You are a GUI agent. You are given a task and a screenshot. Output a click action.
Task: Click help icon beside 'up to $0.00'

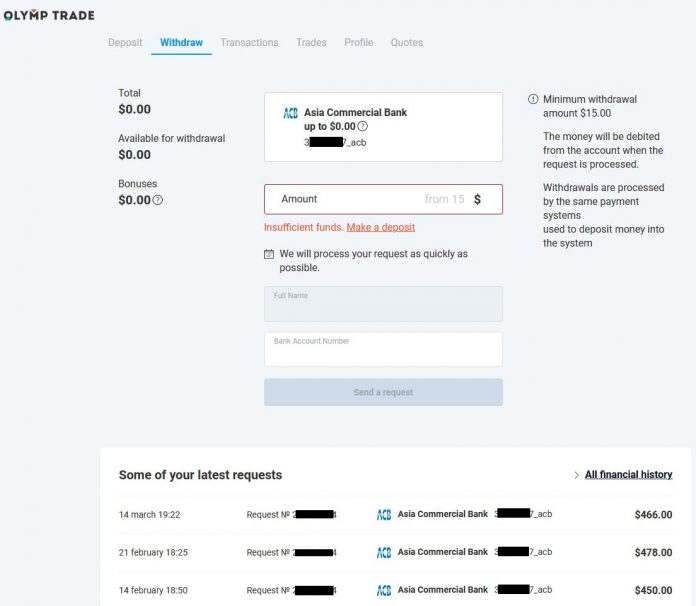pos(363,127)
